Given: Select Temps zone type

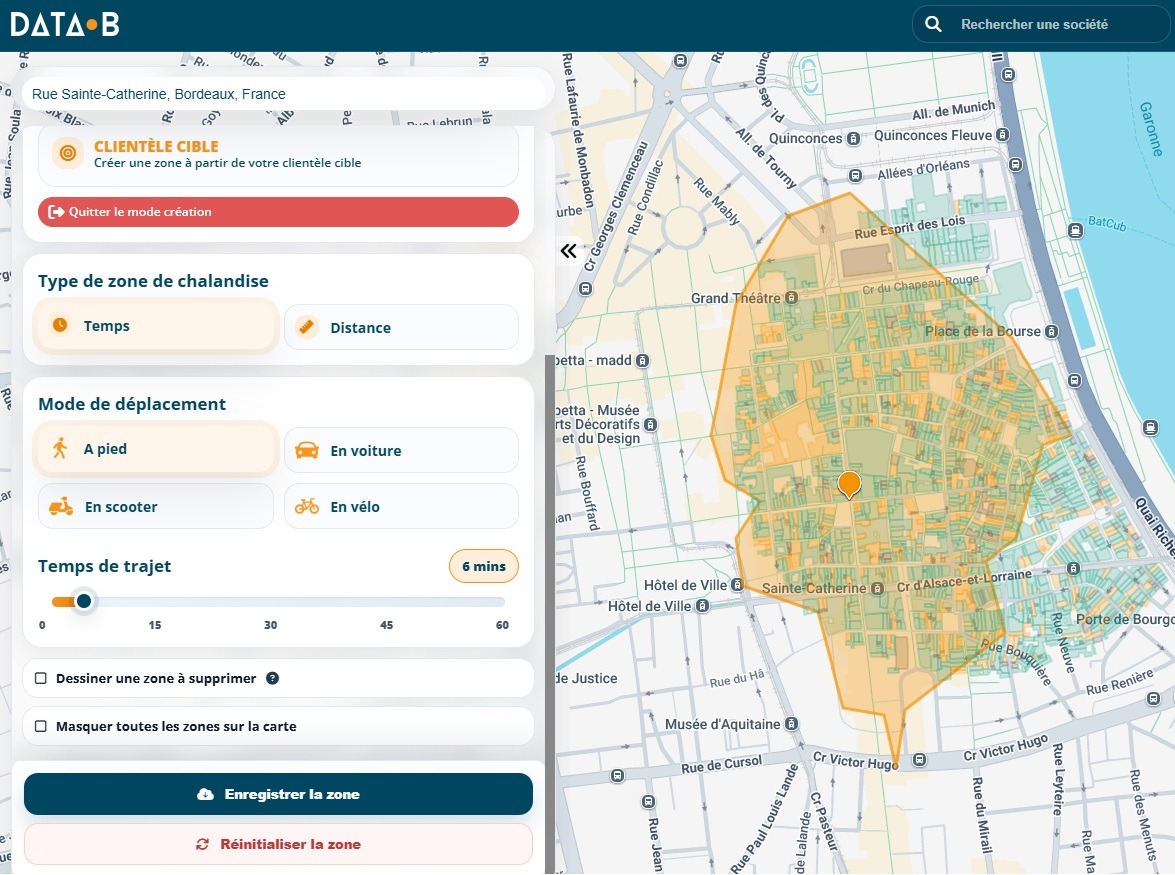Looking at the screenshot, I should pyautogui.click(x=156, y=326).
